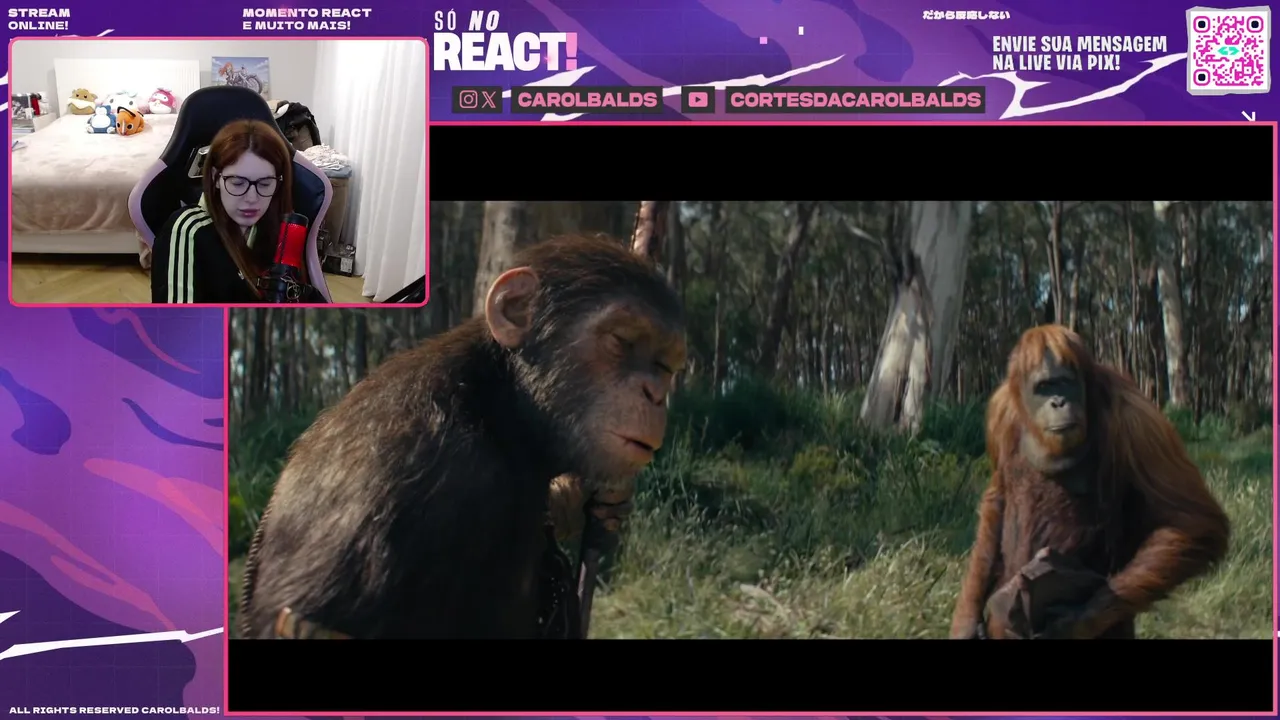Image resolution: width=1280 pixels, height=720 pixels.
Task: Click the MOMENTO REACT E MUITO MAIS! text
Action: pos(307,19)
